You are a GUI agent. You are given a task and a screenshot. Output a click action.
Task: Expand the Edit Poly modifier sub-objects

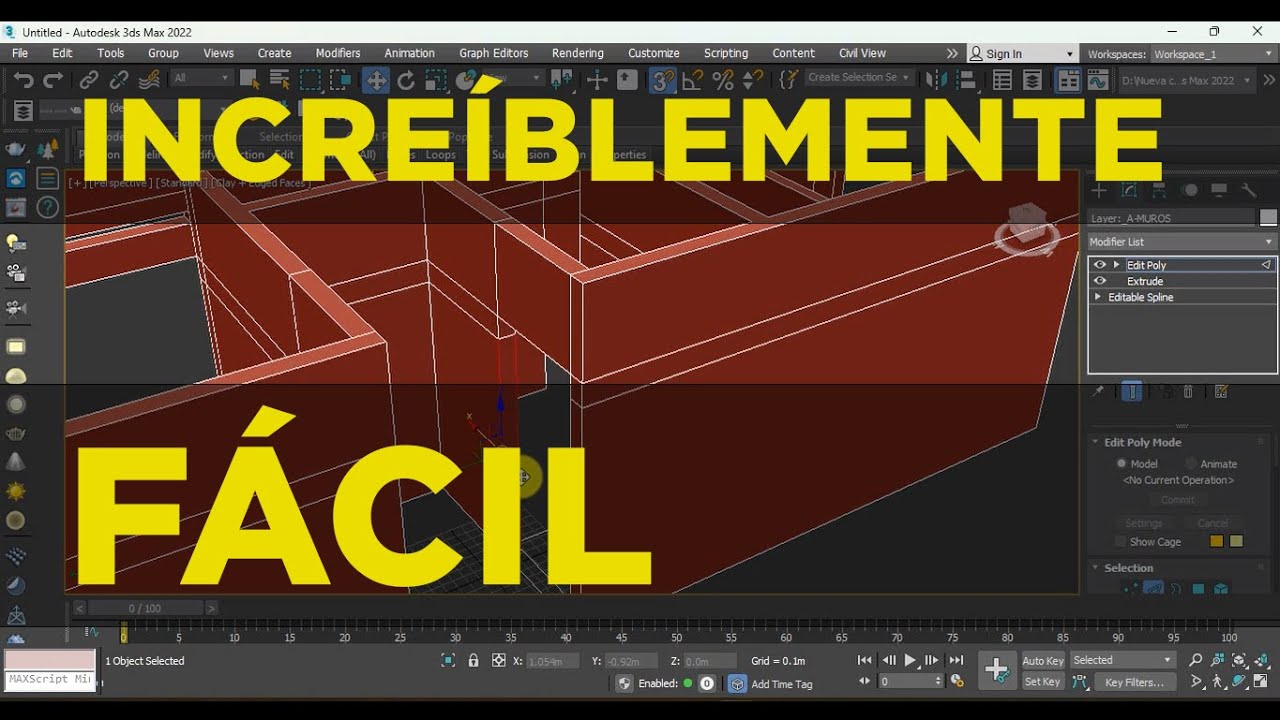(1116, 265)
